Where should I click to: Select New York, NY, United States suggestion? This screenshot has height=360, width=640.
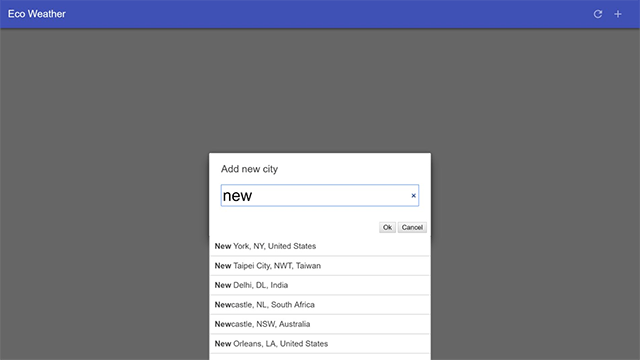click(320, 246)
